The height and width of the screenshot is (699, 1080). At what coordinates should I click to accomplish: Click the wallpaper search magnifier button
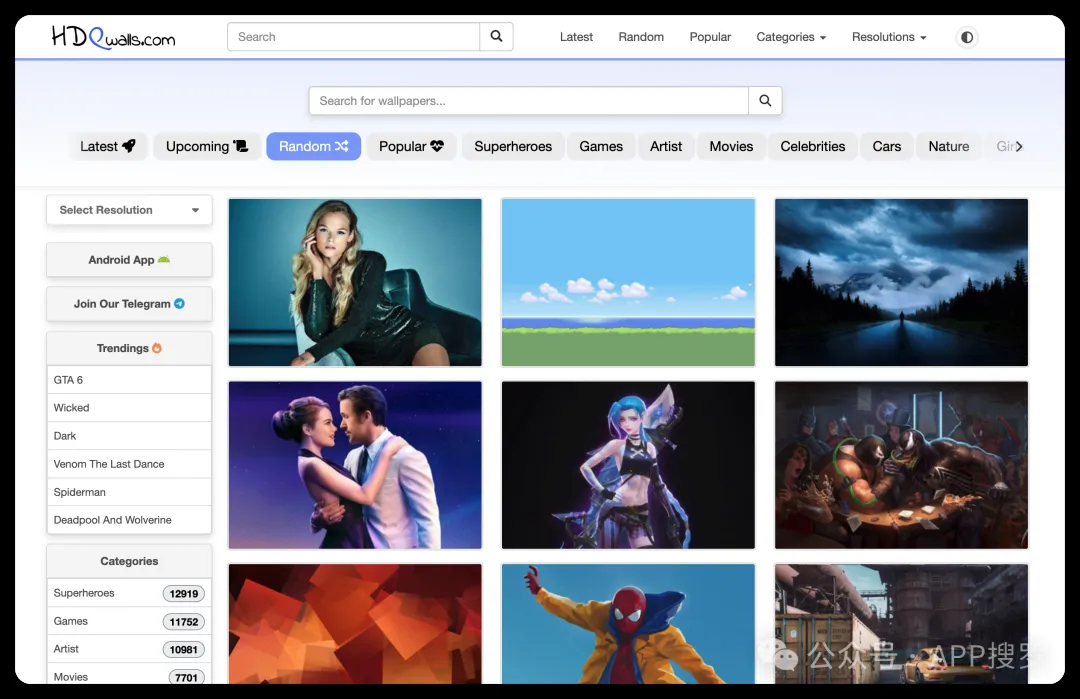[765, 101]
